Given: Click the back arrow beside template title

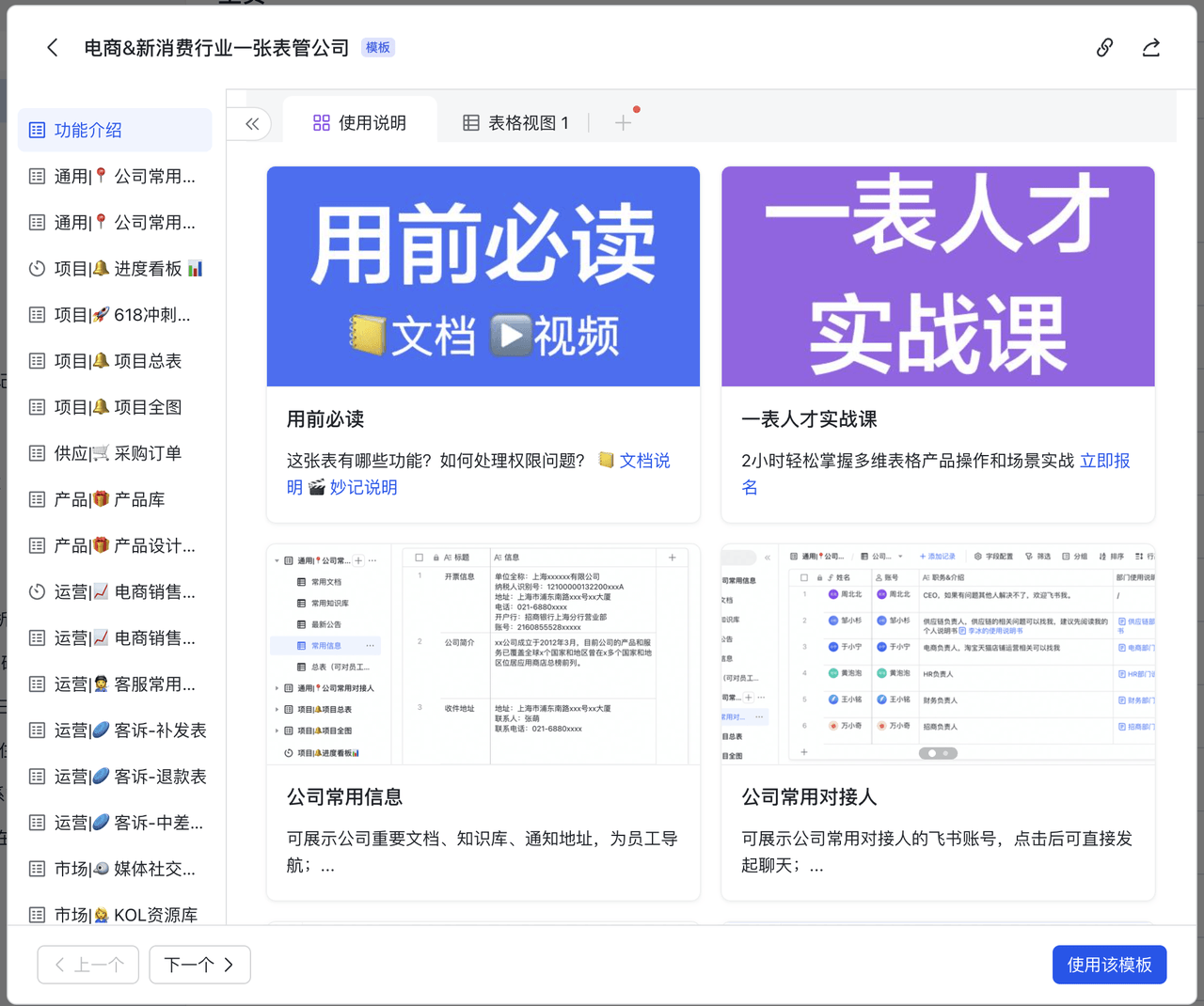Looking at the screenshot, I should [x=53, y=48].
